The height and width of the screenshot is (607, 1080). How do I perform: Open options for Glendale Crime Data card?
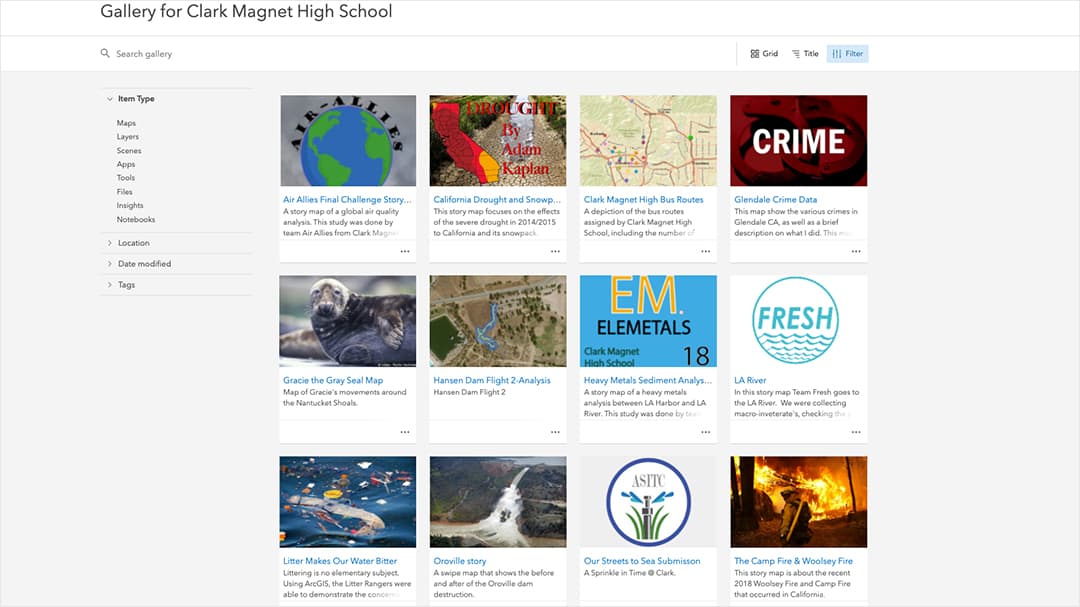click(855, 251)
